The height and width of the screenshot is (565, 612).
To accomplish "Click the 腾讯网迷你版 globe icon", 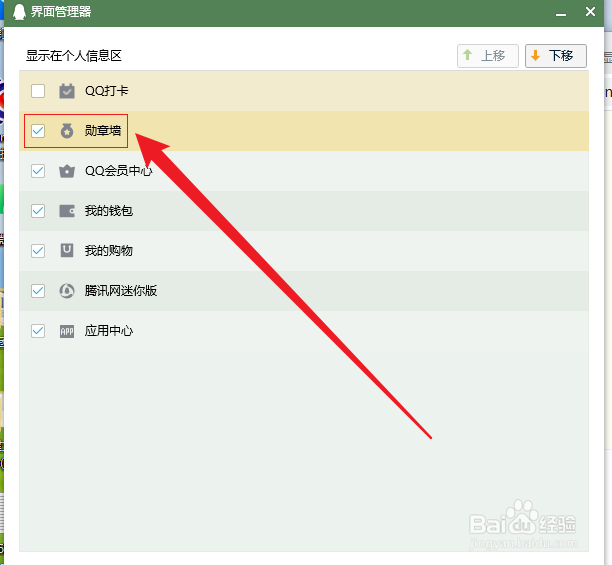I will [x=67, y=291].
